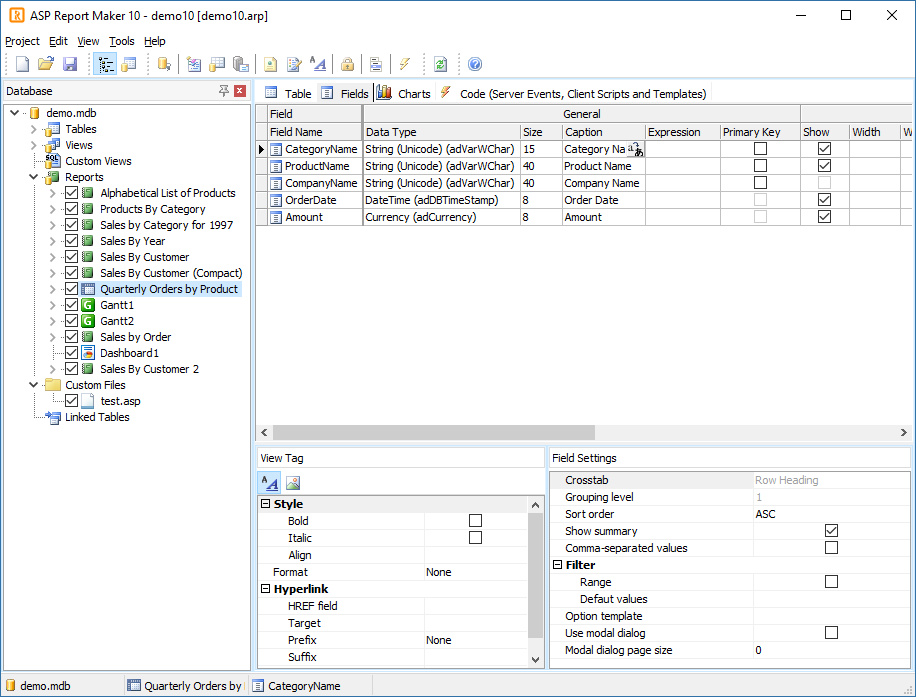This screenshot has height=697, width=916.
Task: Open the Code (Server Events) tab
Action: 573,93
